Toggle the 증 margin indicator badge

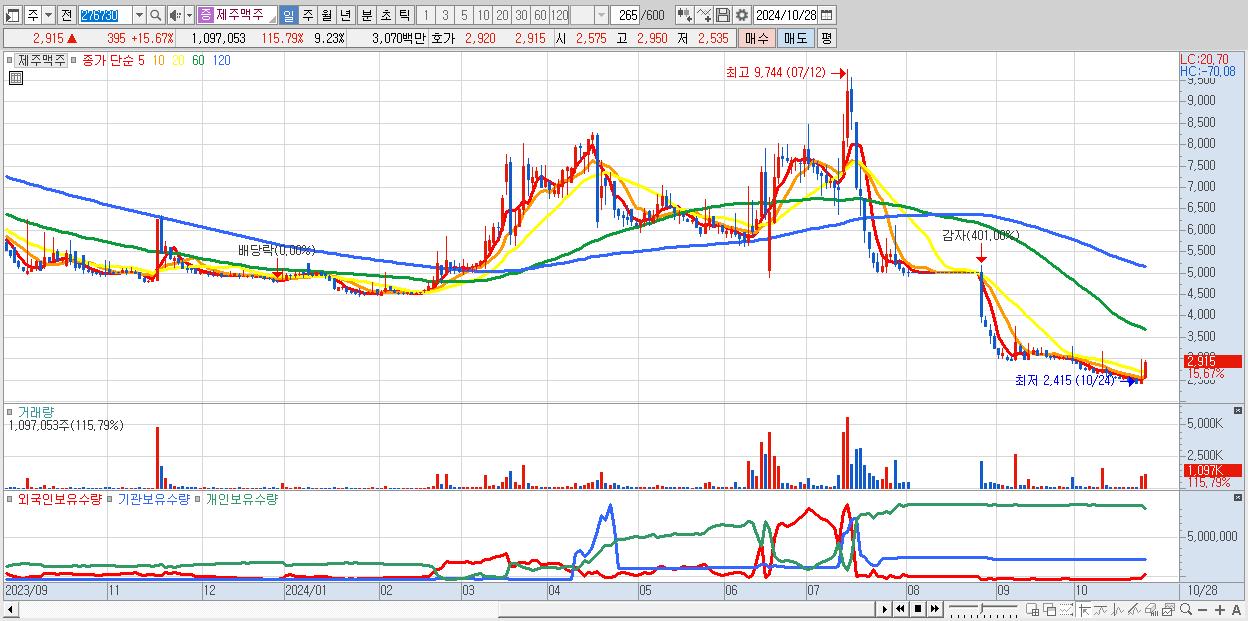tap(205, 15)
